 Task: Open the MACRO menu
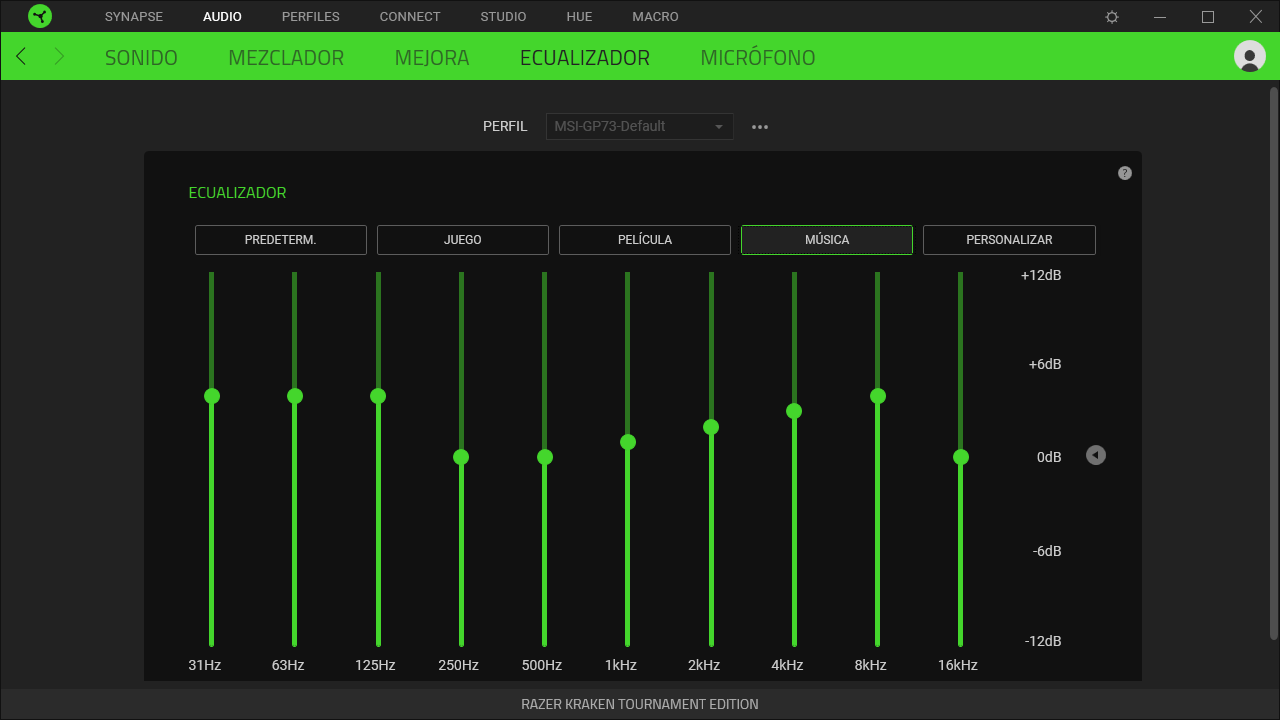click(655, 17)
